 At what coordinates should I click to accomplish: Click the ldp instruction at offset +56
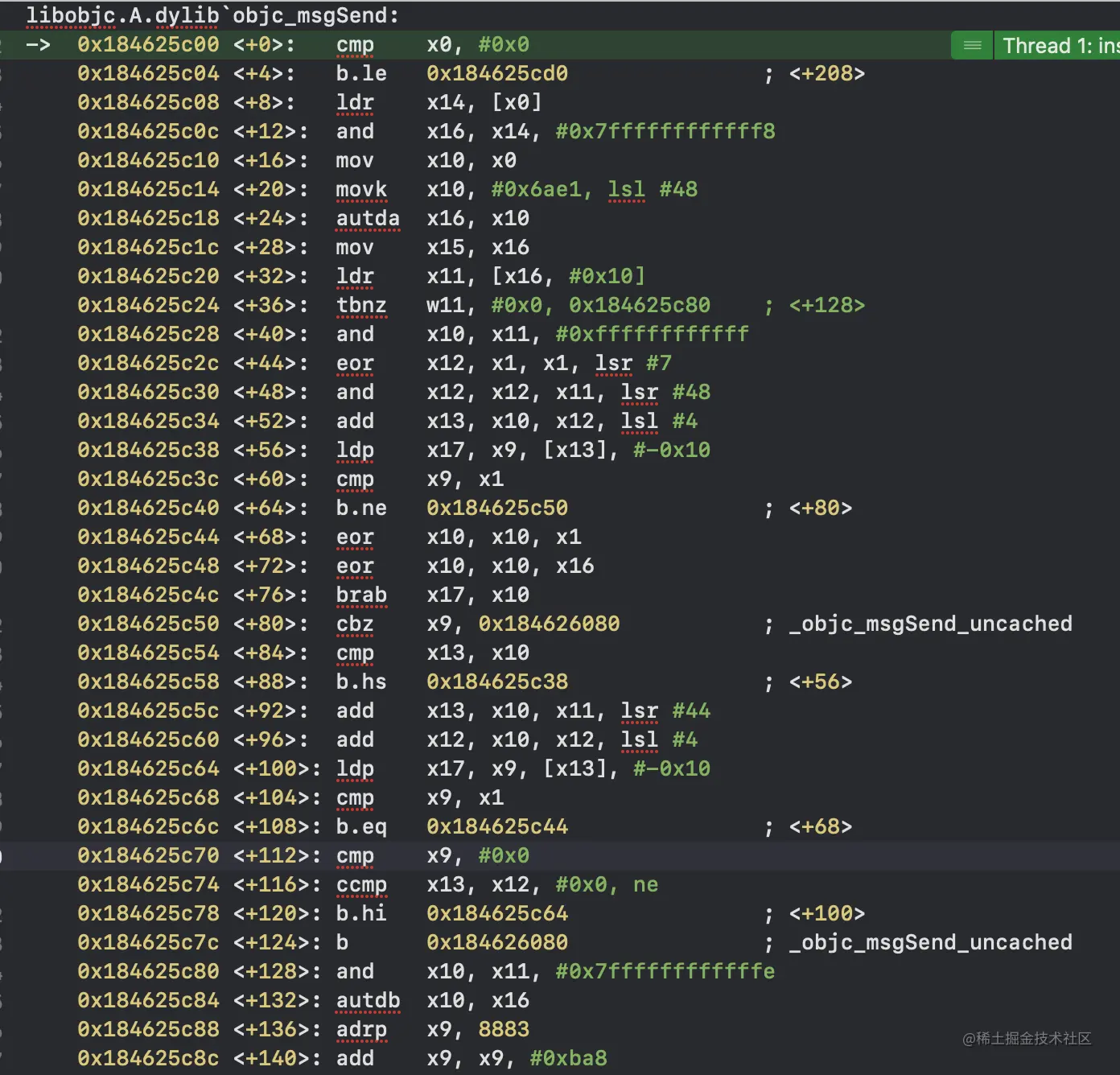coord(355,451)
